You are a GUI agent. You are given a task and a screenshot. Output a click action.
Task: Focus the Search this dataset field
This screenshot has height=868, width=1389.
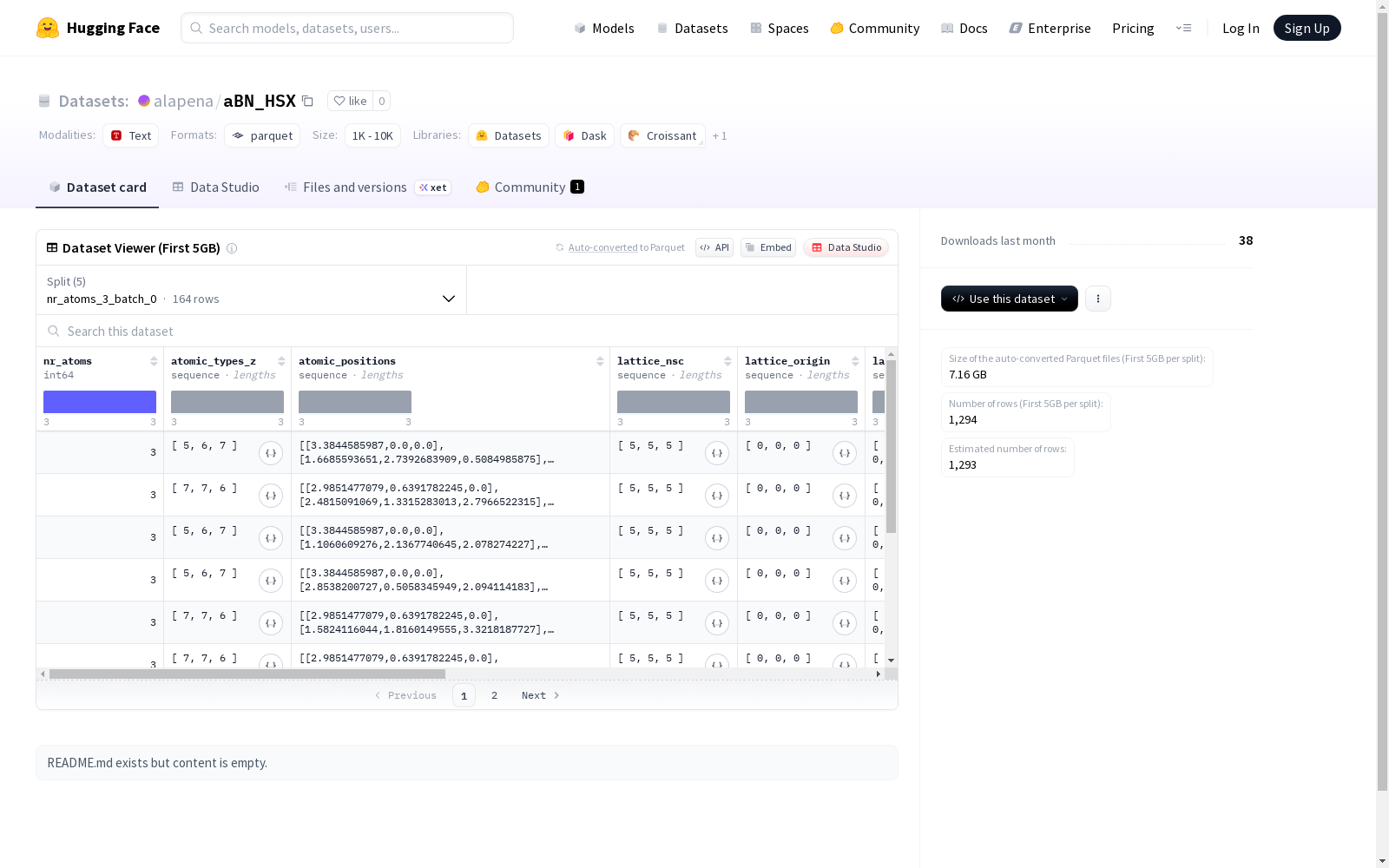[467, 332]
